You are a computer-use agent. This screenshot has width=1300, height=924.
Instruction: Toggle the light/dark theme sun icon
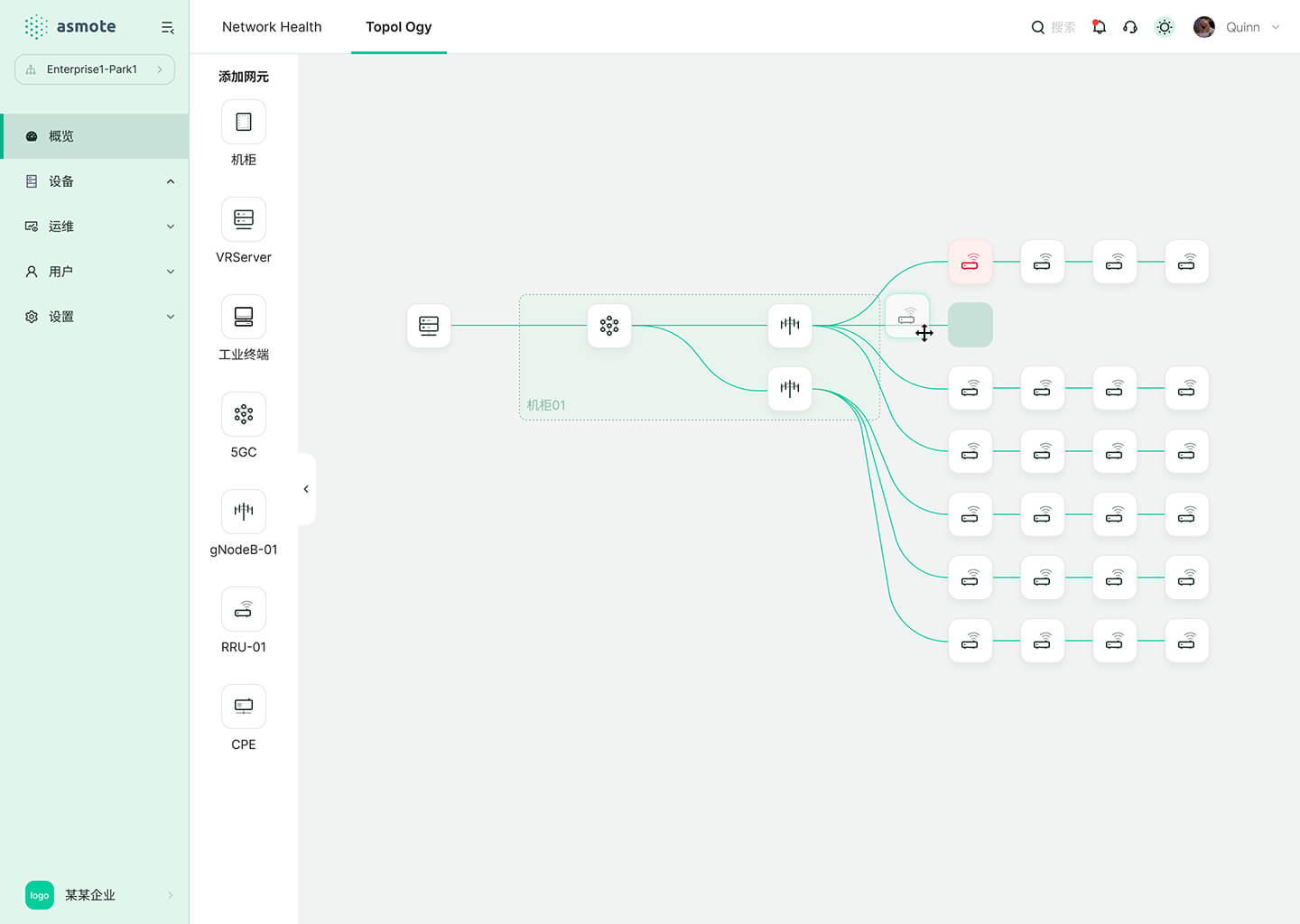(1165, 27)
